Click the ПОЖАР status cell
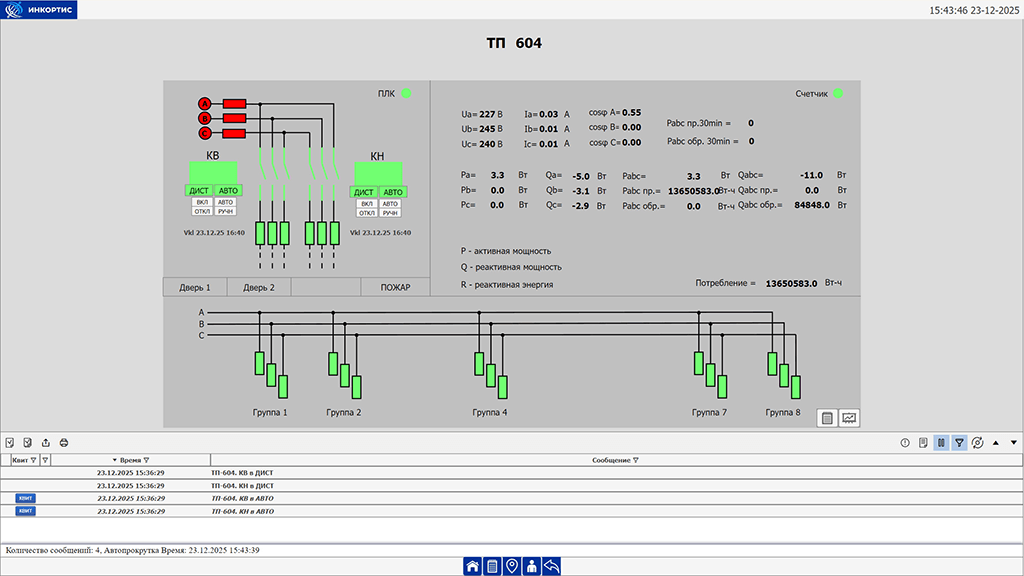Viewport: 1024px width, 576px height. click(x=395, y=287)
